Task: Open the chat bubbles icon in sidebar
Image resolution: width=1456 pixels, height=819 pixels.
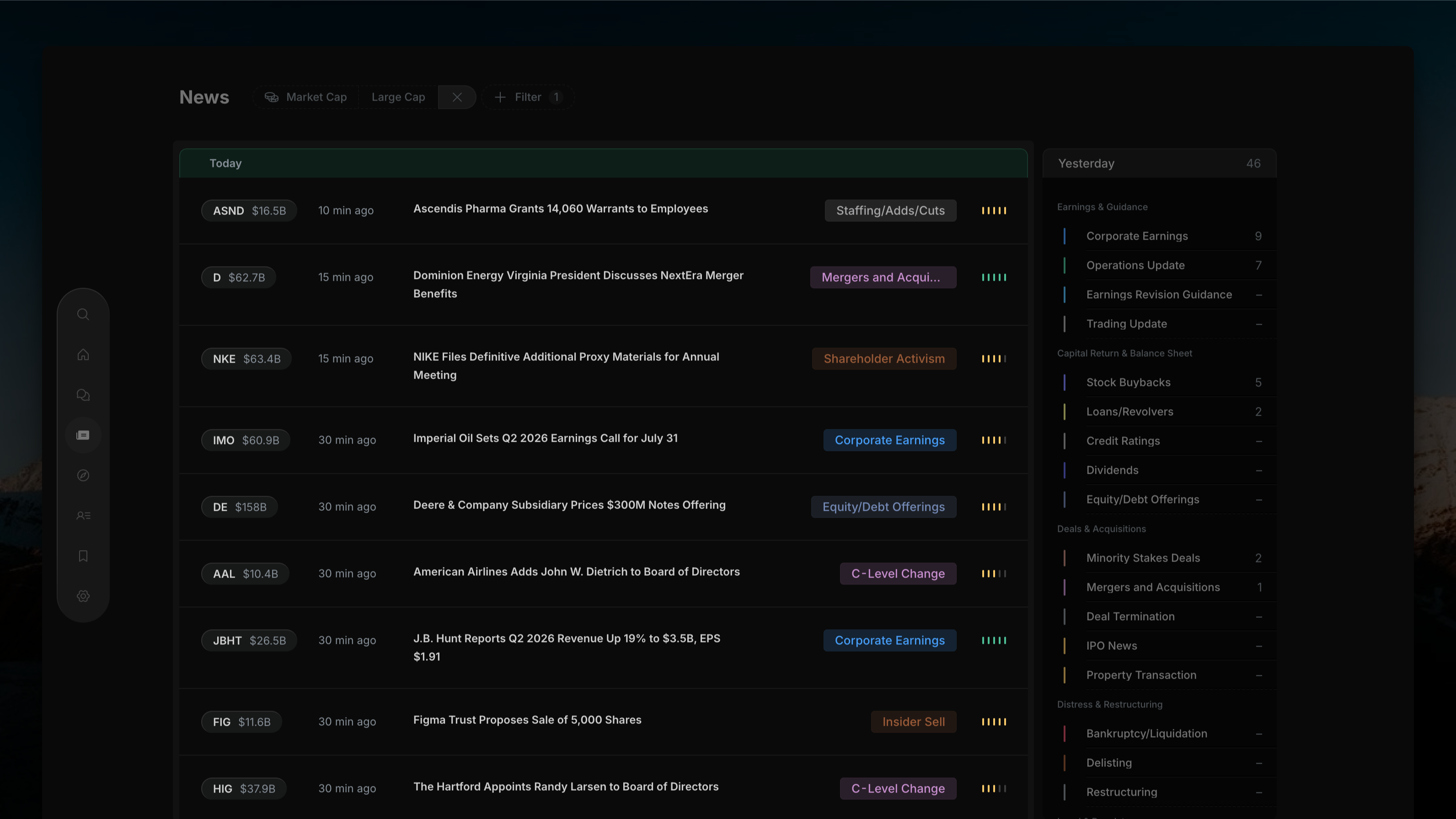Action: coord(83,395)
